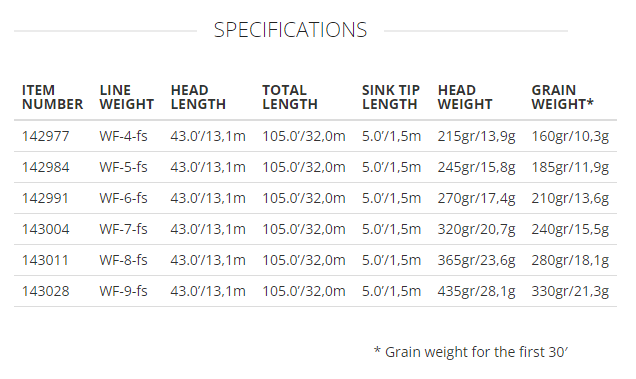Select the ITEM NUMBER column header
Viewport: 636px width, 379px height.
[52, 97]
